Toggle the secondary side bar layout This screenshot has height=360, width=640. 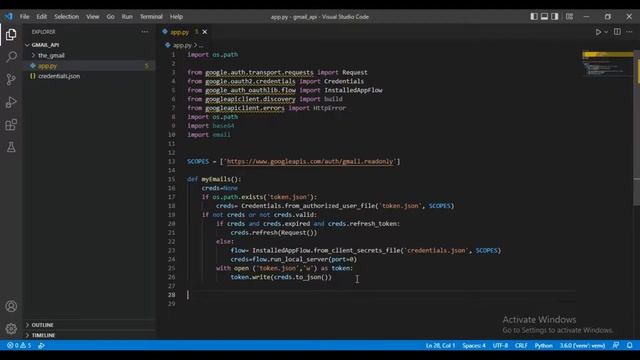click(x=555, y=16)
